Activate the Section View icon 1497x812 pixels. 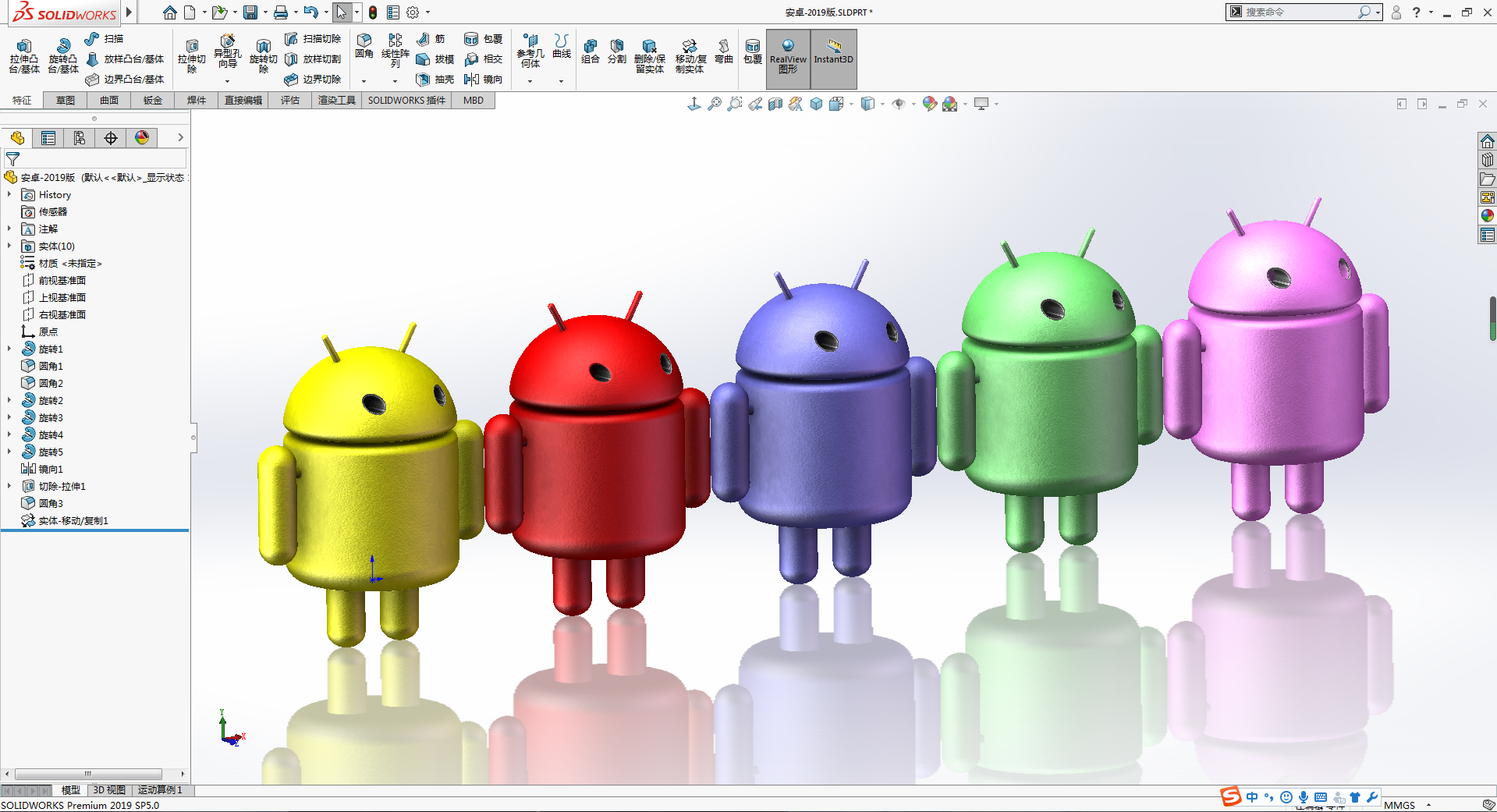[x=775, y=104]
